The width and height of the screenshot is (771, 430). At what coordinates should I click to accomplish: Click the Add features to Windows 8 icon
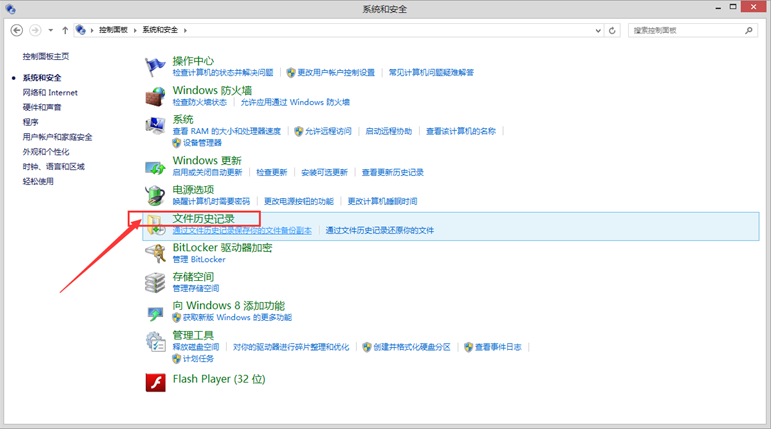[x=155, y=313]
